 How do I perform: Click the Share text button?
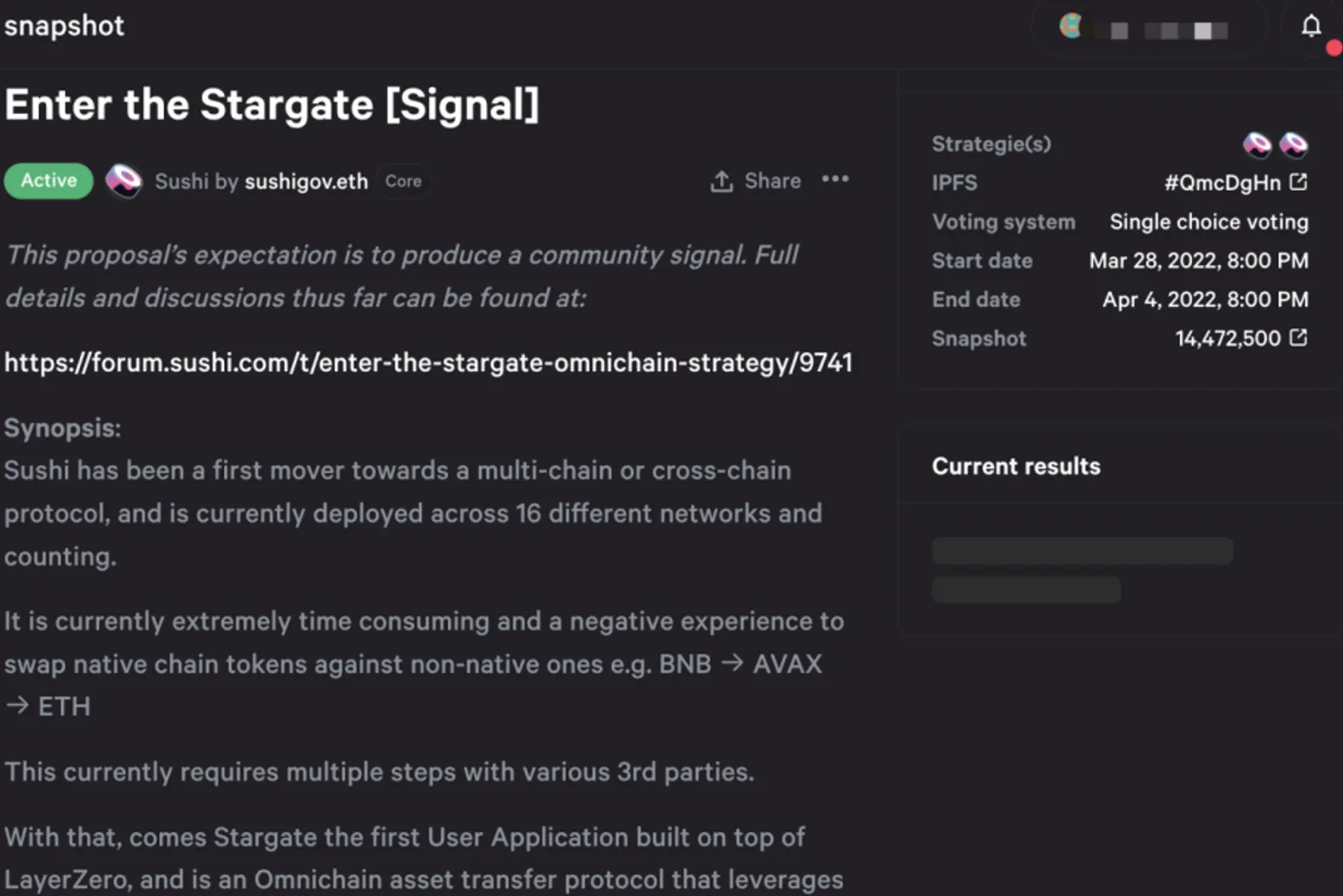(772, 181)
